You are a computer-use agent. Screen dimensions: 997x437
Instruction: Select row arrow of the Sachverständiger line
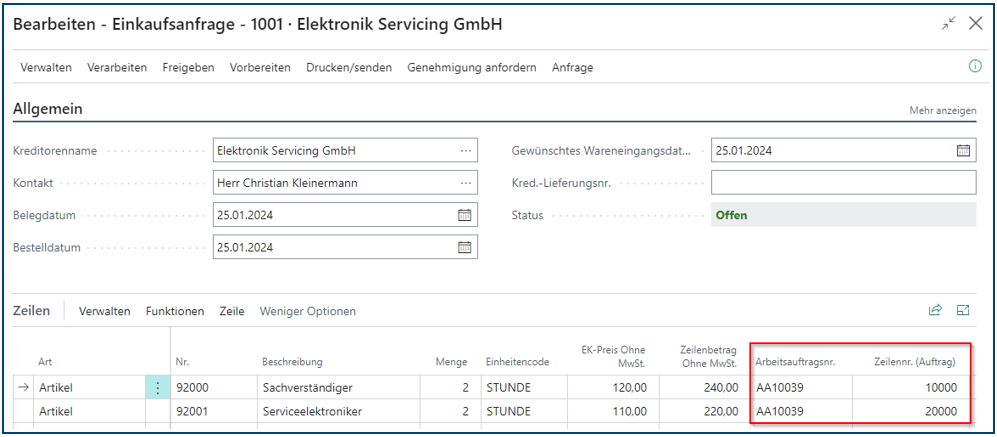pos(24,387)
